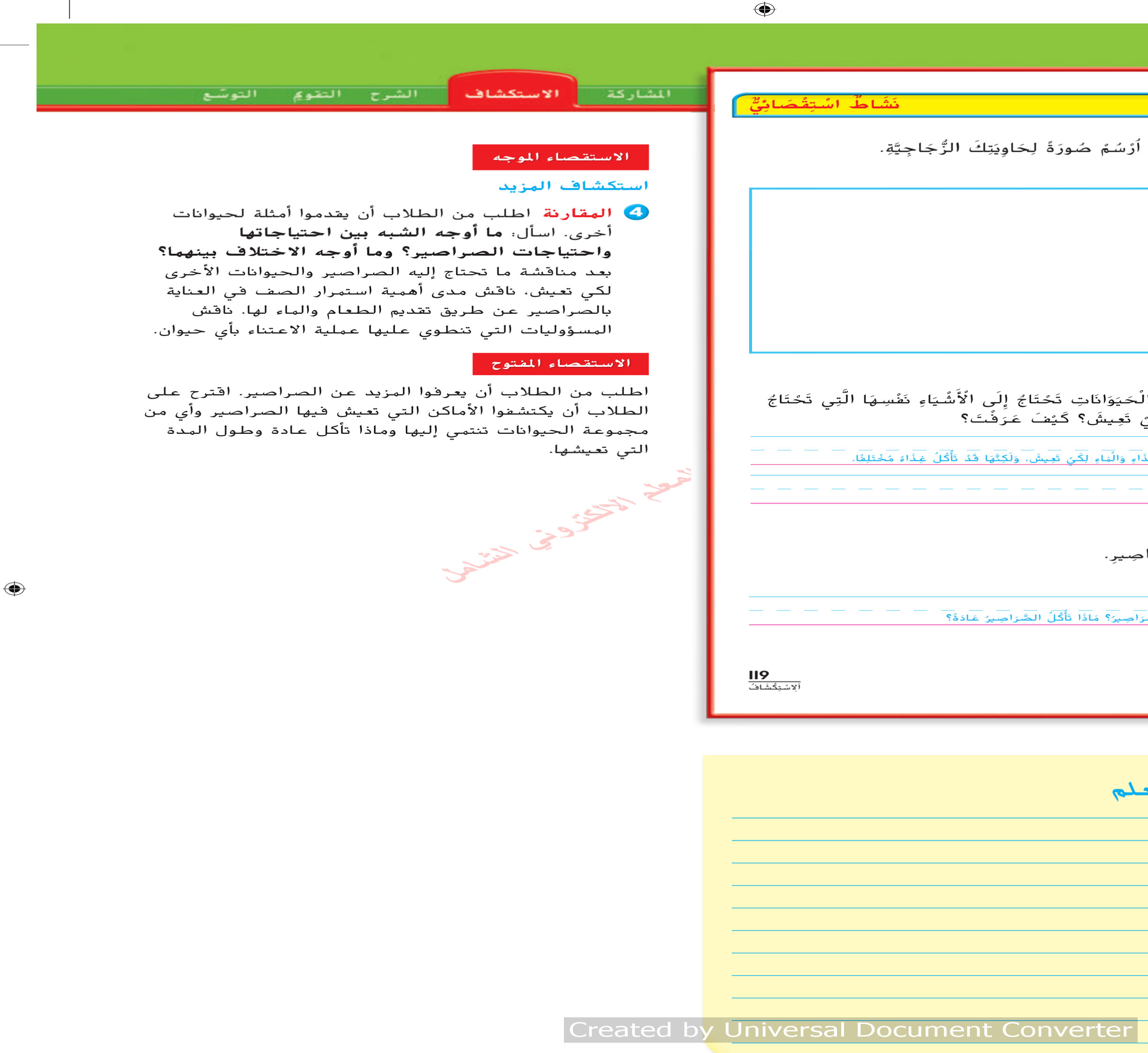Screen dimensions: 1148x1053
Task: Click inside the blue drawing box
Action: tap(949, 271)
